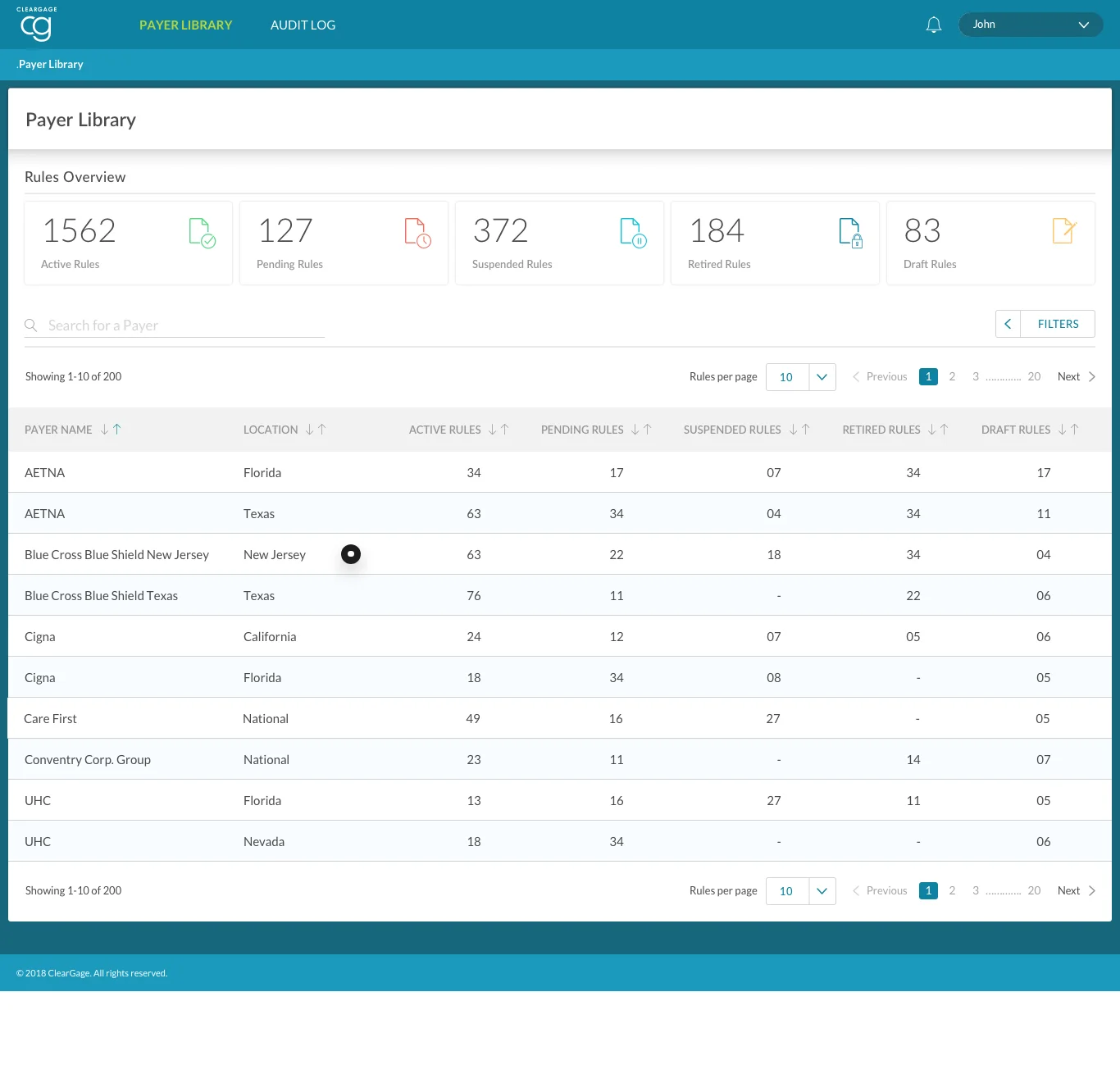Switch to the AUDIT LOG nav tab

click(303, 25)
